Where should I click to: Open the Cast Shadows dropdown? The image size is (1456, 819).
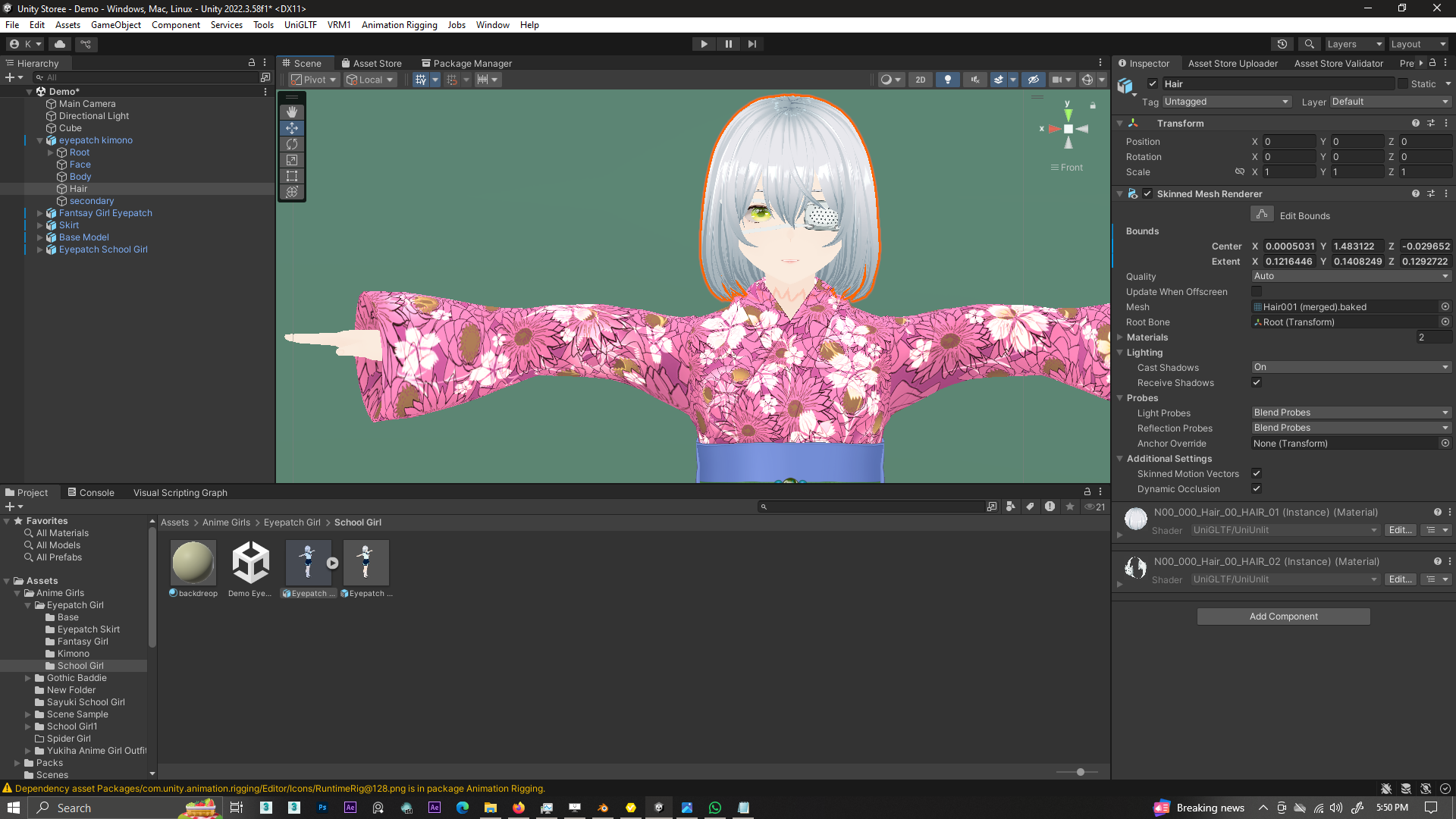point(1350,367)
